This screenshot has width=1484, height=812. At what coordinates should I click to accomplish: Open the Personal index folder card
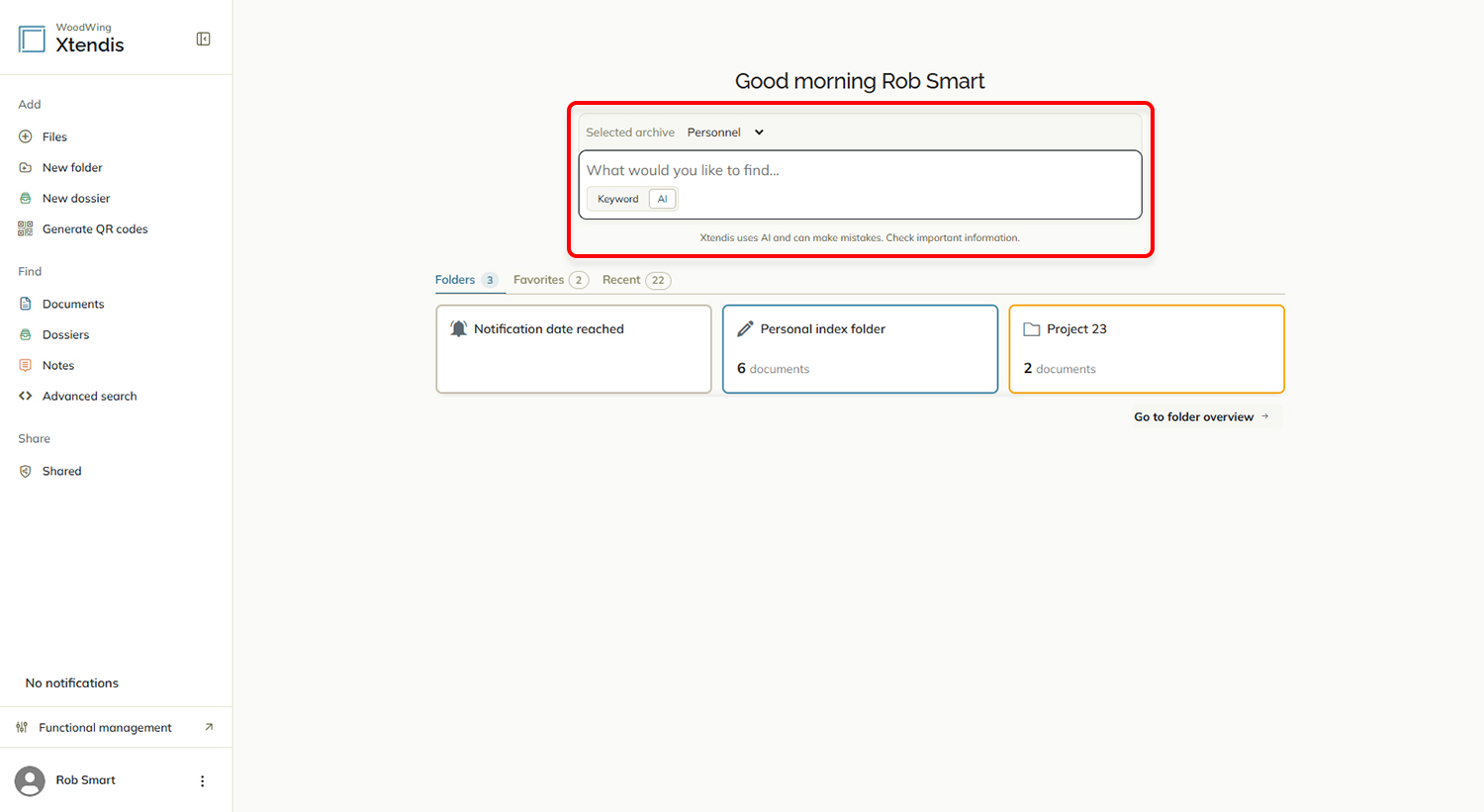point(860,349)
